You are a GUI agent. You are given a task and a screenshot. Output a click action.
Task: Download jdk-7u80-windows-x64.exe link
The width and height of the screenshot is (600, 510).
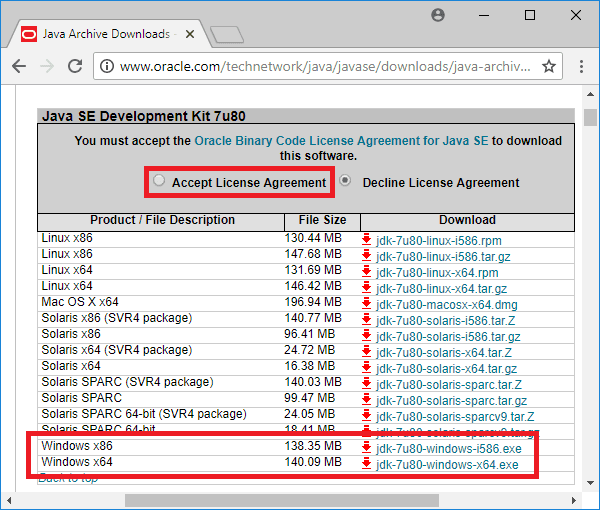click(x=447, y=465)
